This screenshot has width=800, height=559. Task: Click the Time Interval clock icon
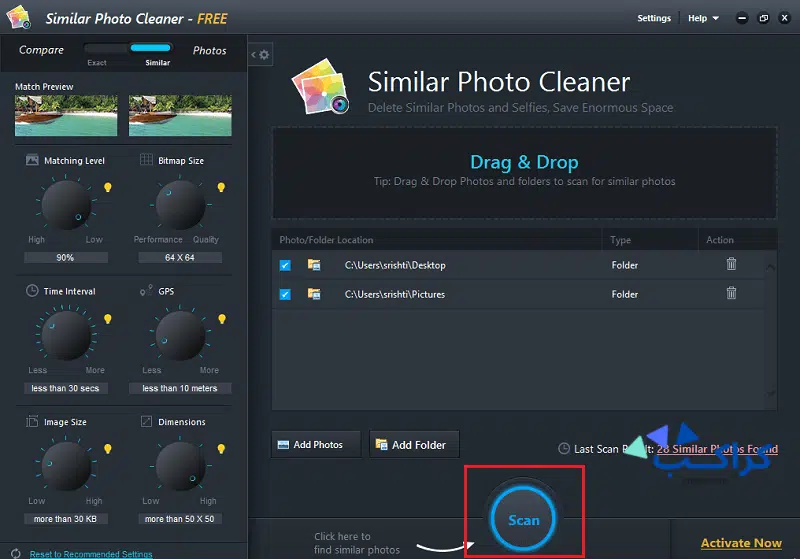[32, 291]
